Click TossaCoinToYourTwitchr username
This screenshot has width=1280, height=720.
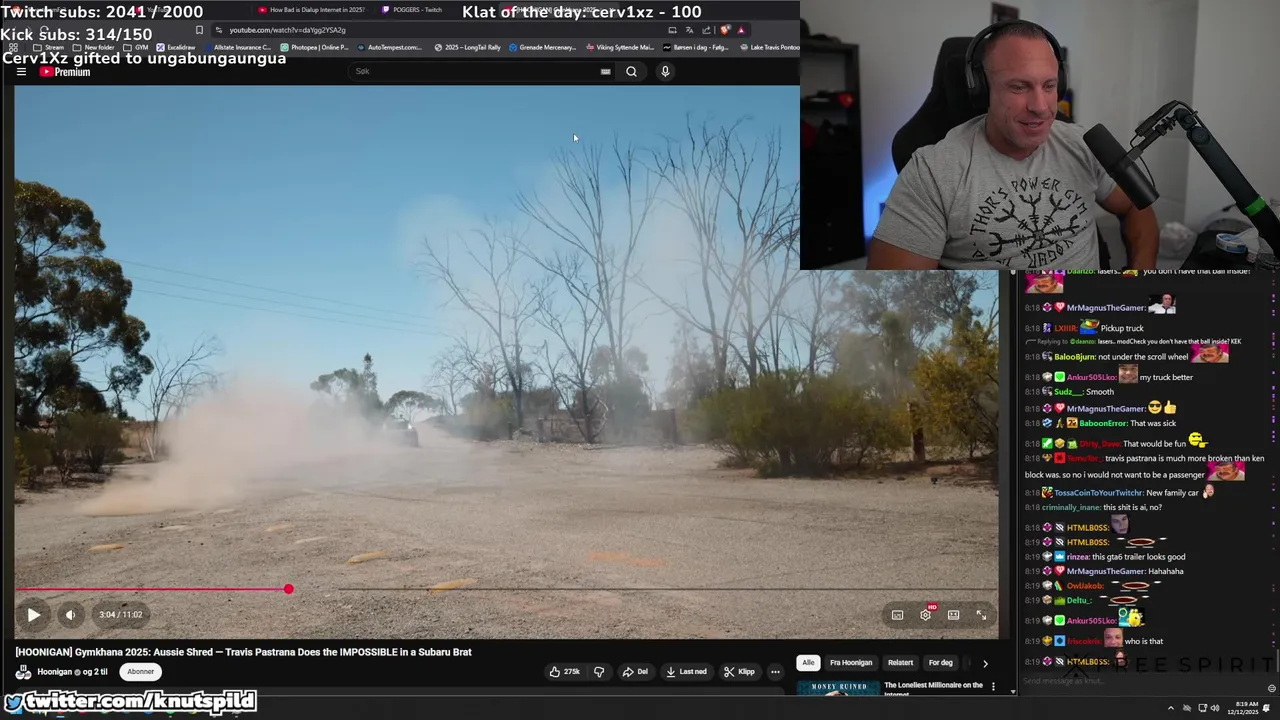(1097, 493)
